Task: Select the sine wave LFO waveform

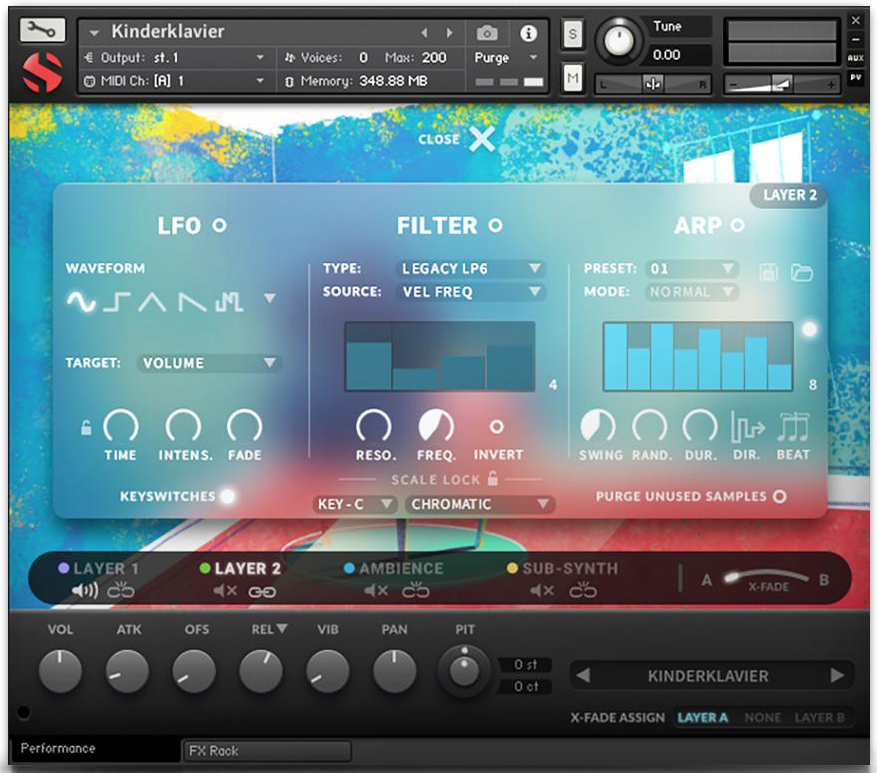Action: pyautogui.click(x=81, y=302)
